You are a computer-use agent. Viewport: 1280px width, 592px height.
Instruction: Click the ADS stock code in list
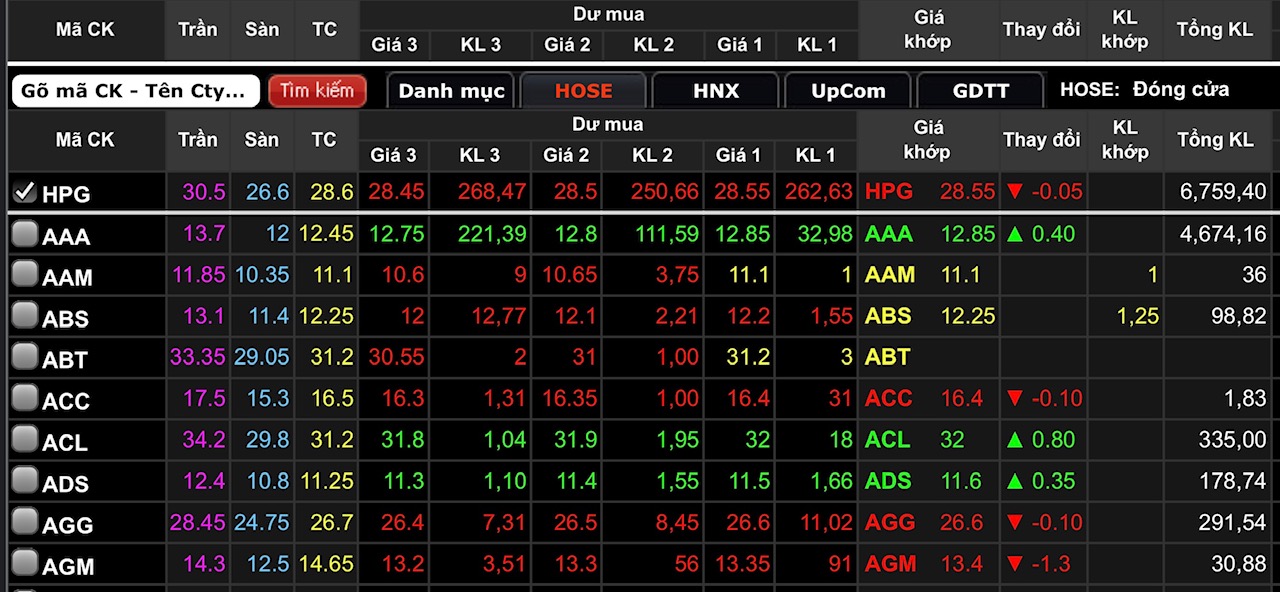(65, 484)
